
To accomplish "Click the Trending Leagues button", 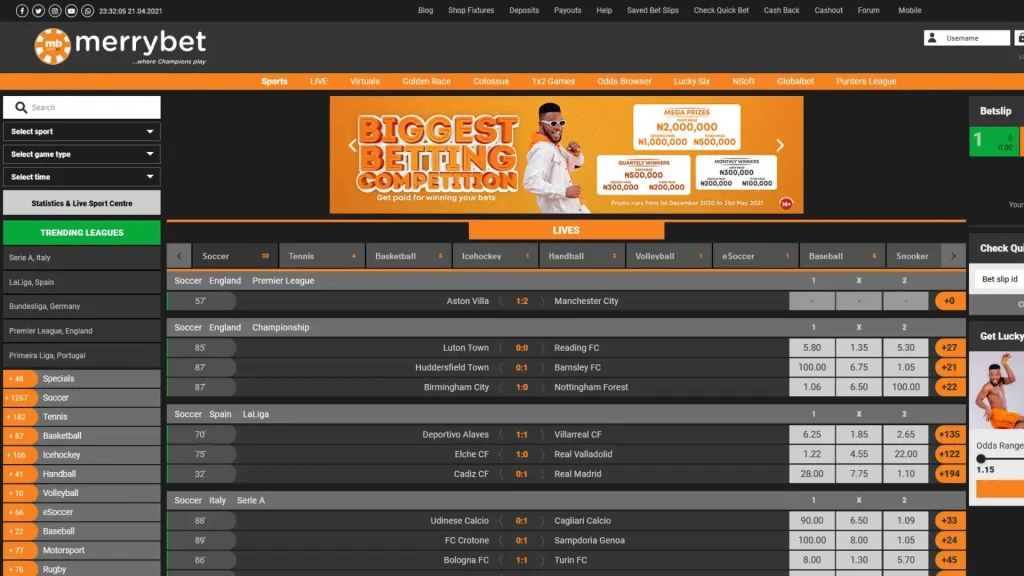I will click(x=82, y=232).
